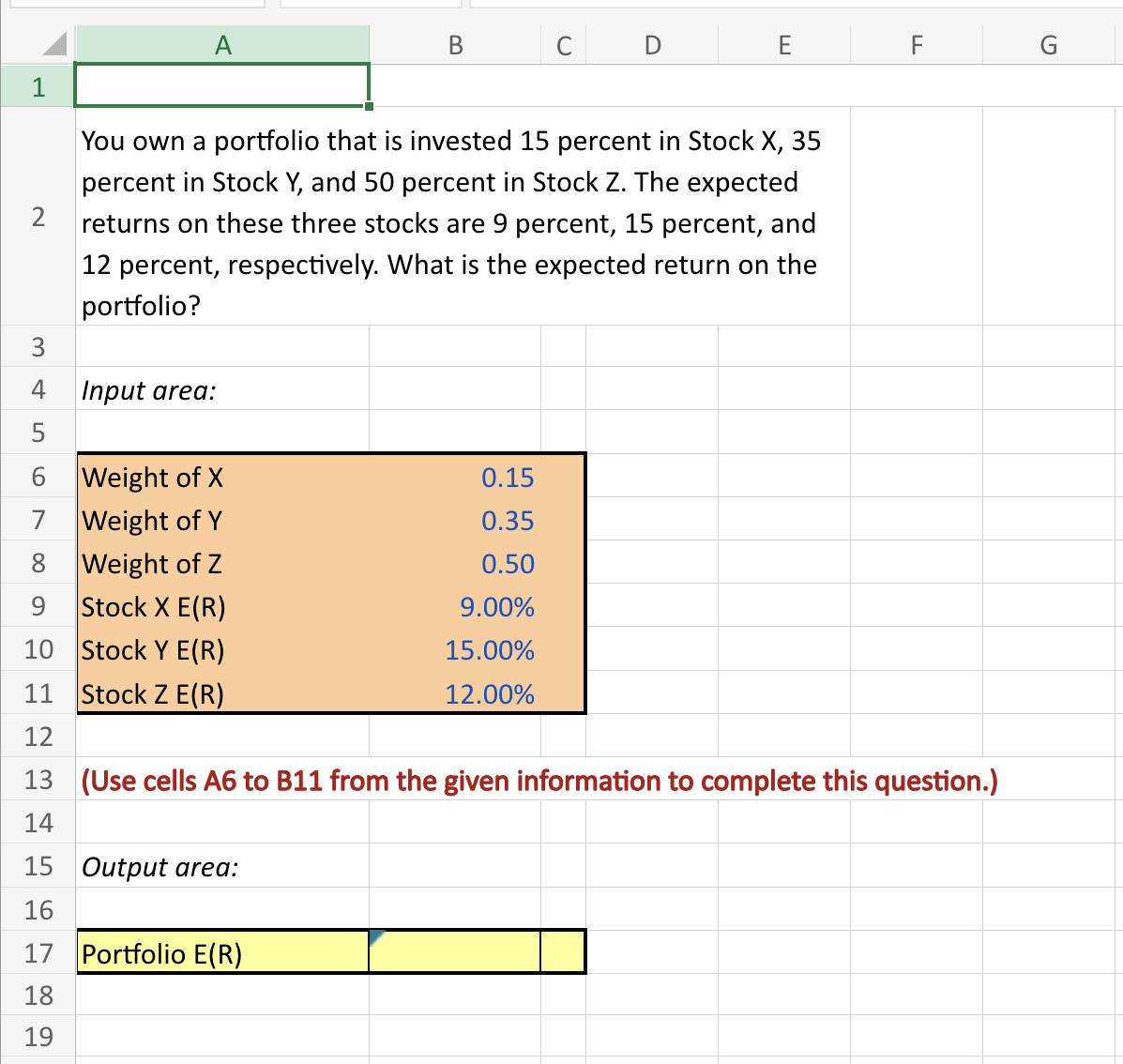Image resolution: width=1123 pixels, height=1064 pixels.
Task: Select column A header
Action: [x=221, y=44]
